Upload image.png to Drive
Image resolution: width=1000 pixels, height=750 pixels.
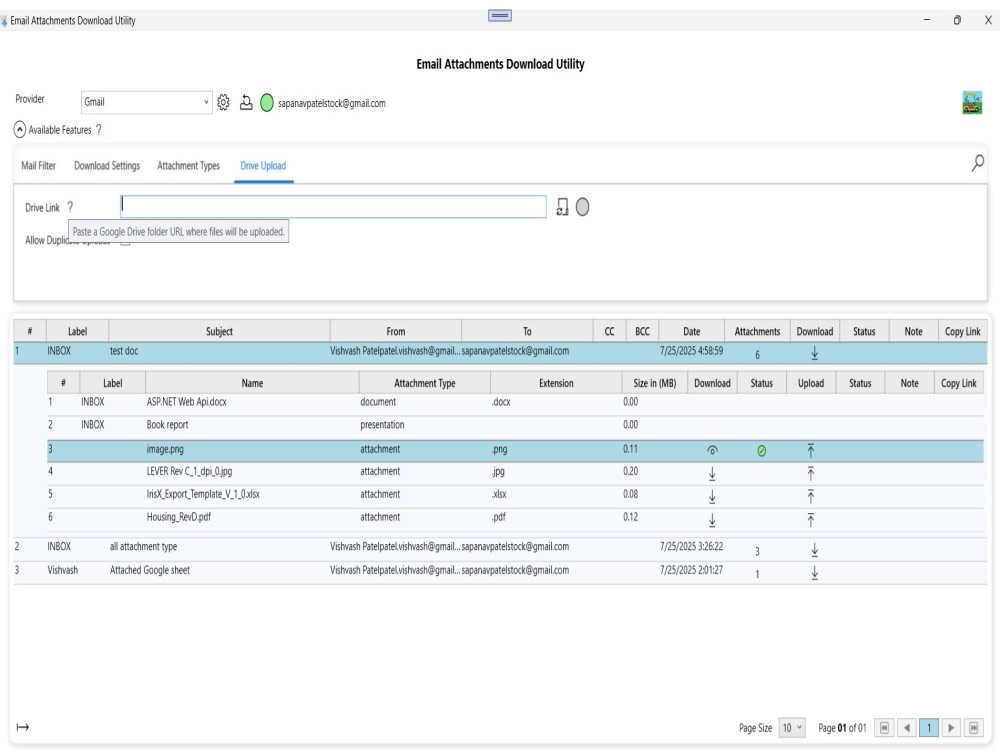(811, 451)
